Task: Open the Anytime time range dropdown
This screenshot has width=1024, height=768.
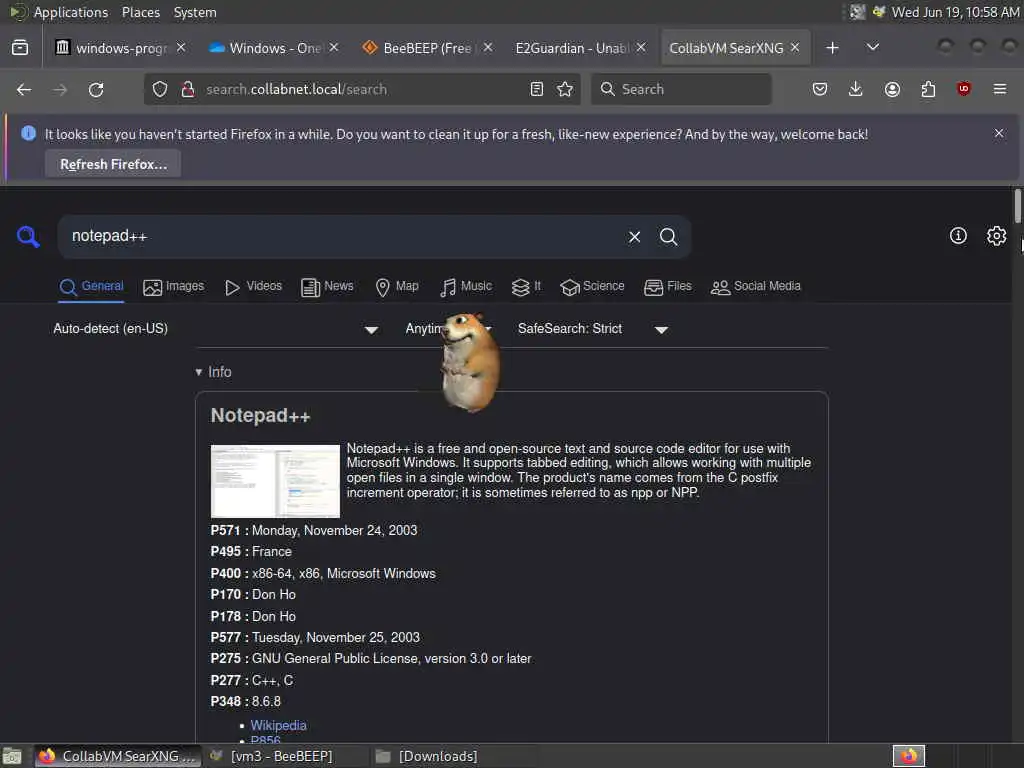Action: coord(449,329)
